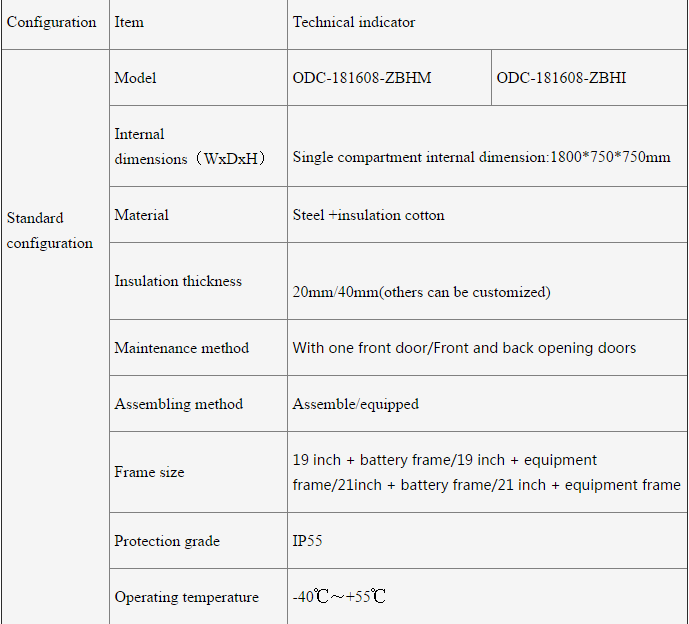
Task: Click model ODC-181608-ZBHM
Action: [362, 78]
